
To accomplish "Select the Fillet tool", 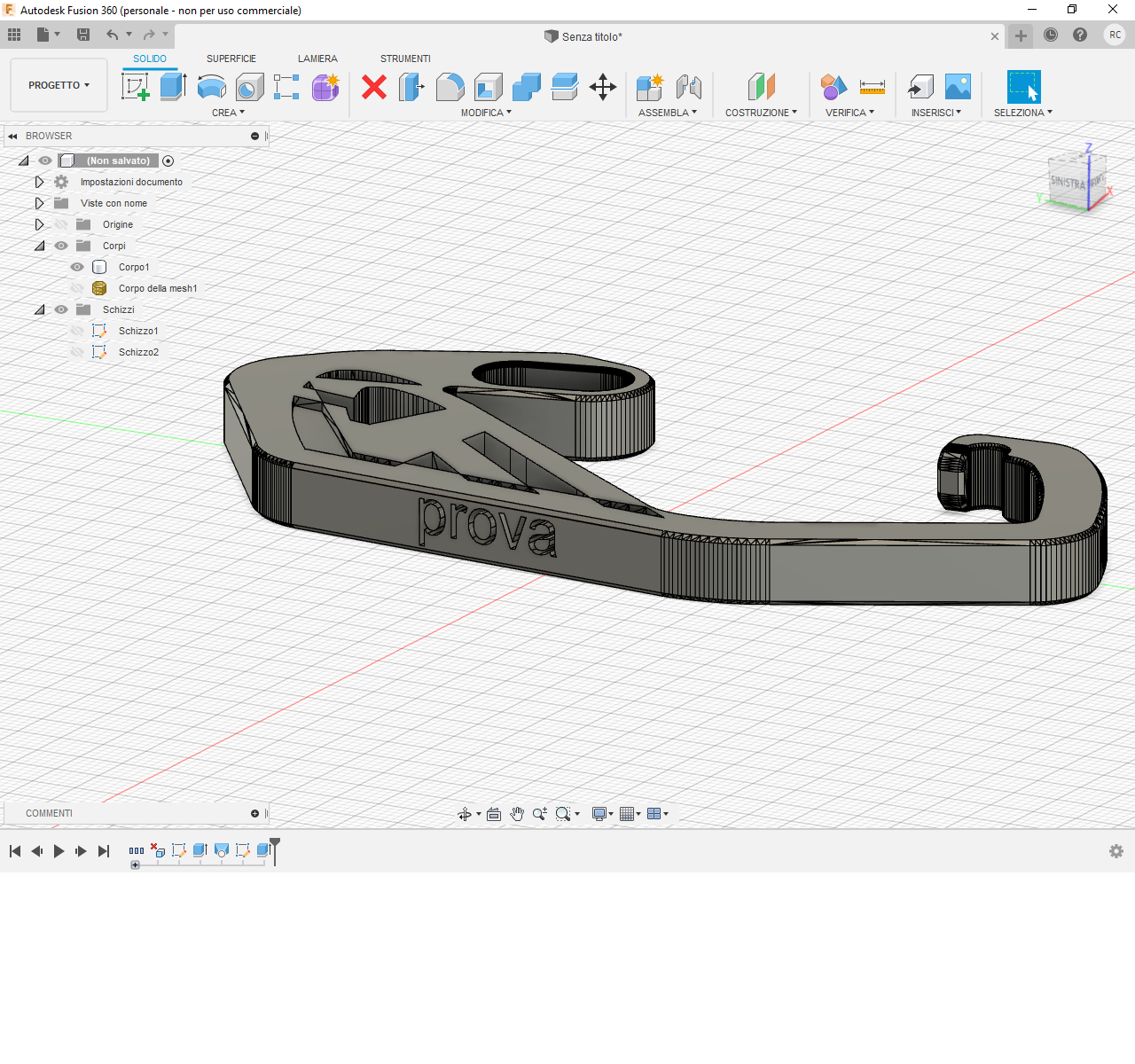I will (x=450, y=87).
